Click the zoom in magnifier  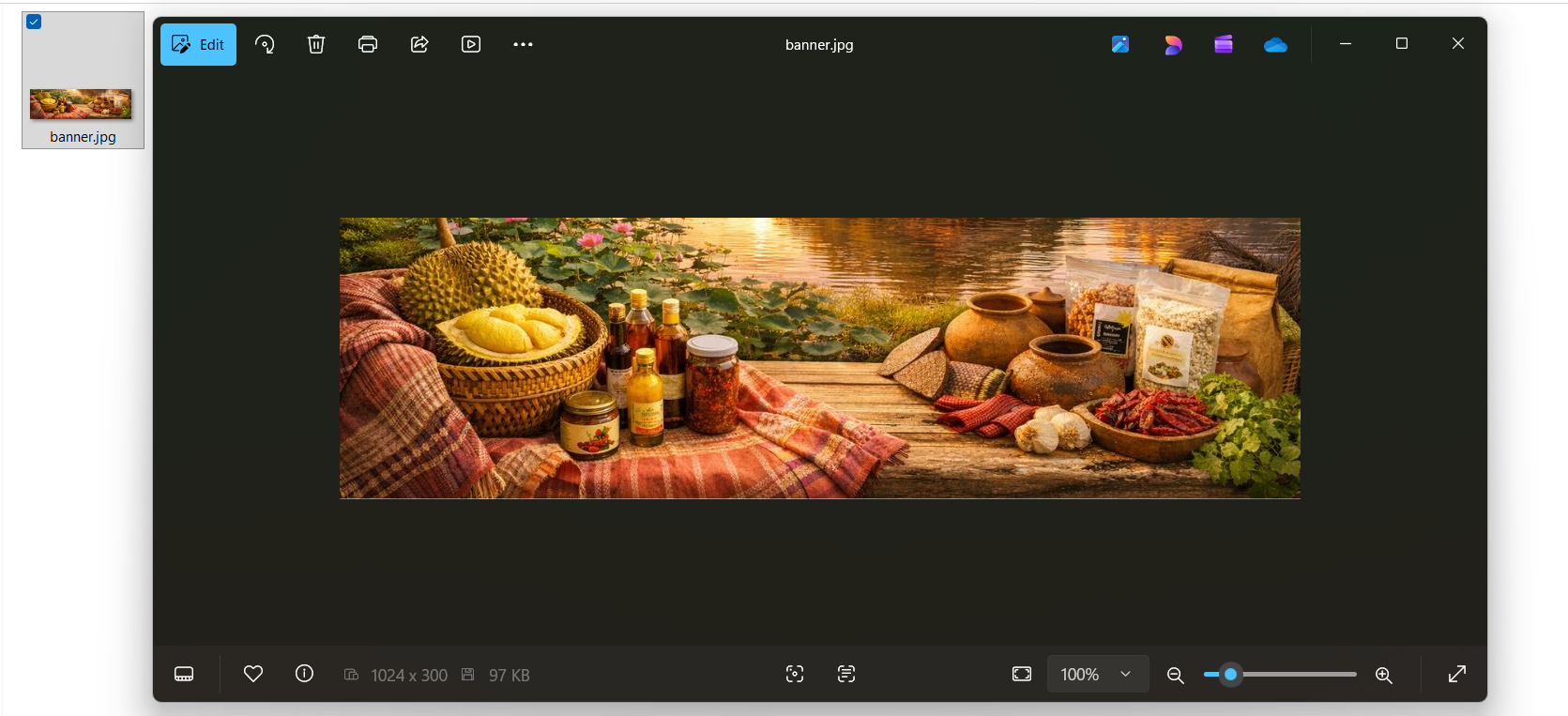pyautogui.click(x=1383, y=675)
